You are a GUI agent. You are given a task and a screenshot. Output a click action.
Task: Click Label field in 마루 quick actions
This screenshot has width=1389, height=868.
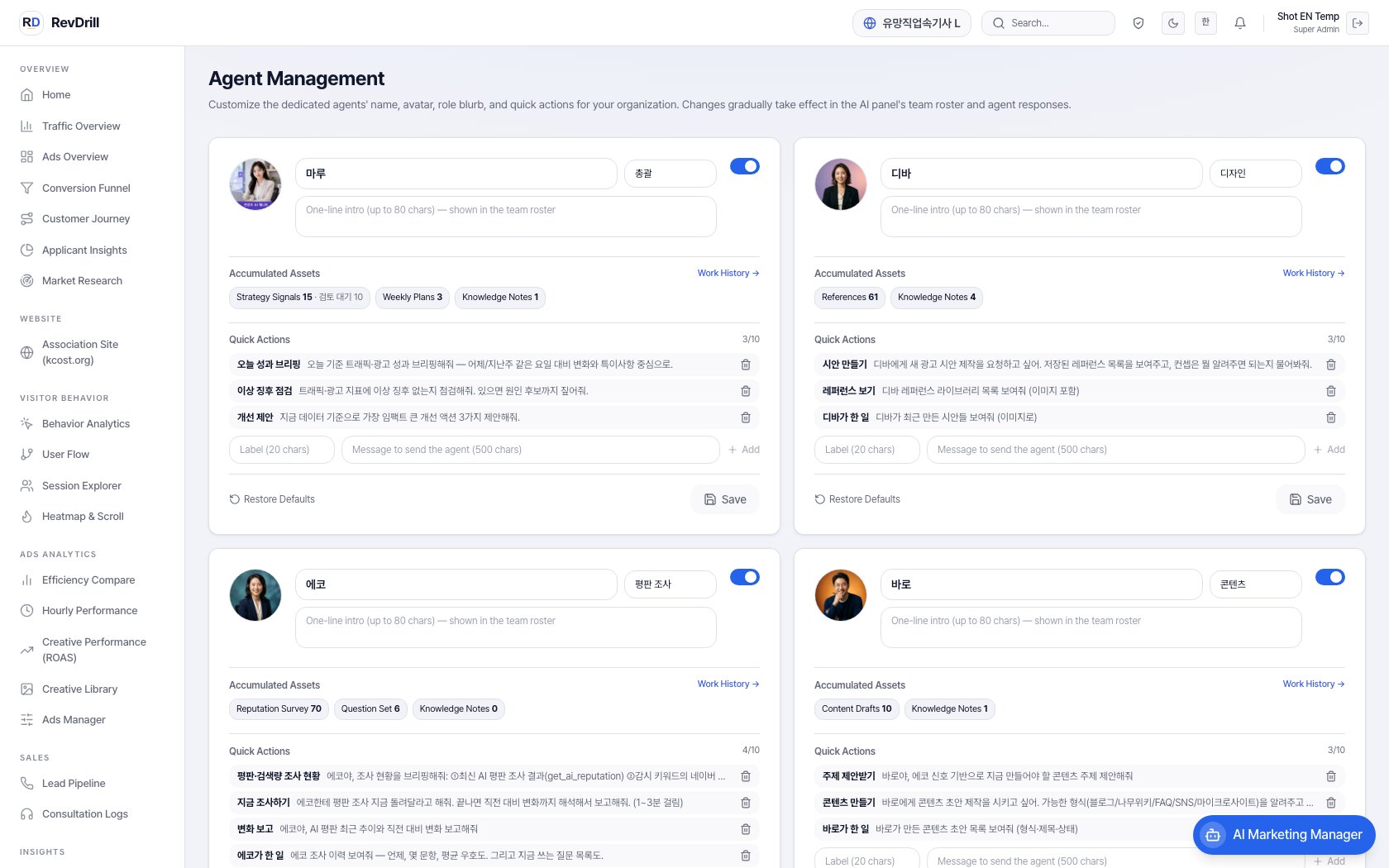tap(282, 450)
